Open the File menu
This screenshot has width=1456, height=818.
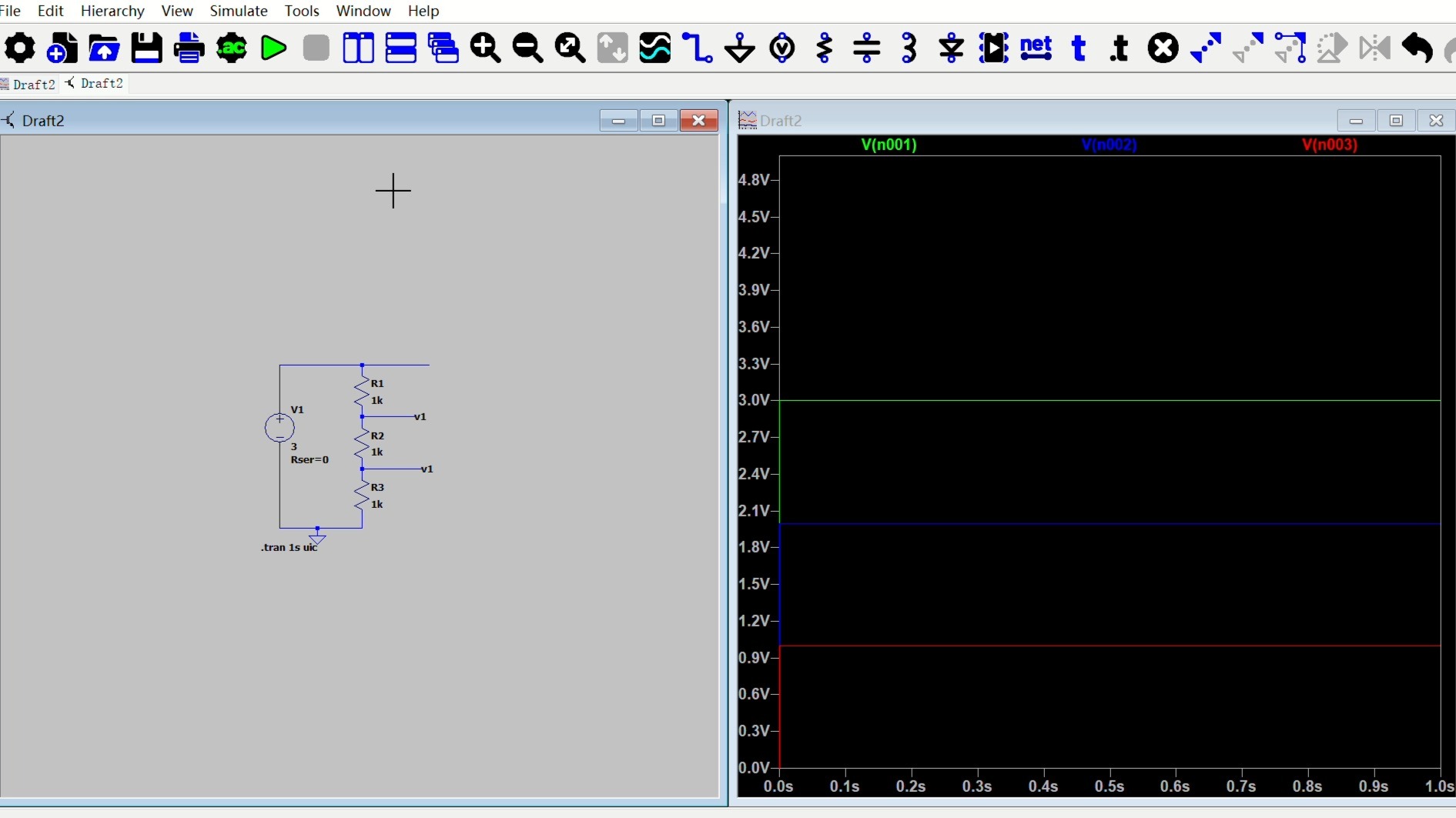click(x=11, y=11)
